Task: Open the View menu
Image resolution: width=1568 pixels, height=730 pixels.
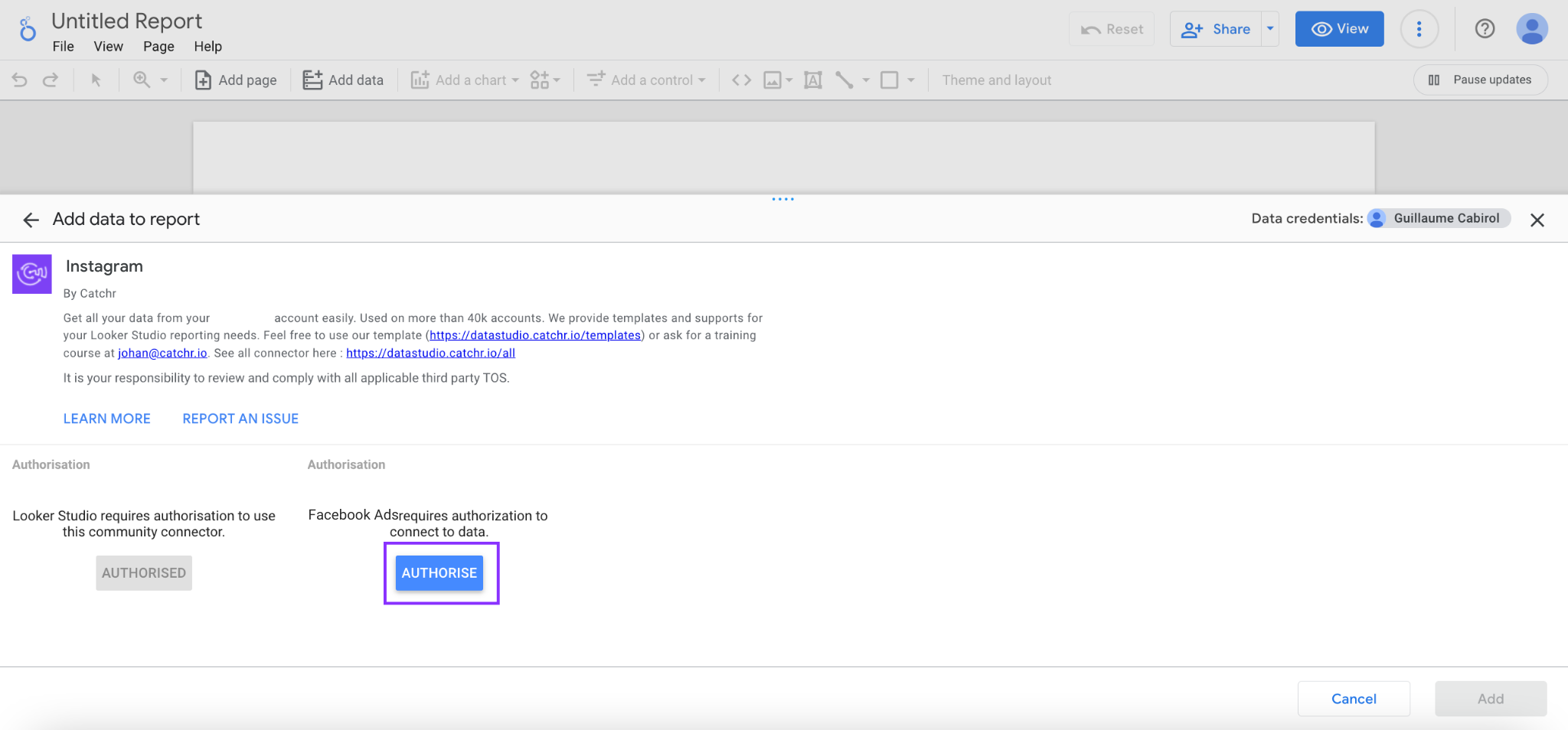Action: tap(108, 47)
